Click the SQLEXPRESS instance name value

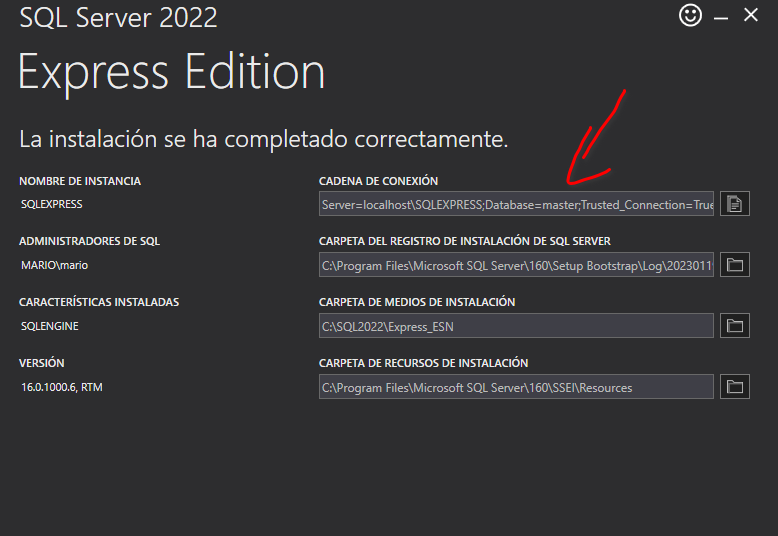52,204
